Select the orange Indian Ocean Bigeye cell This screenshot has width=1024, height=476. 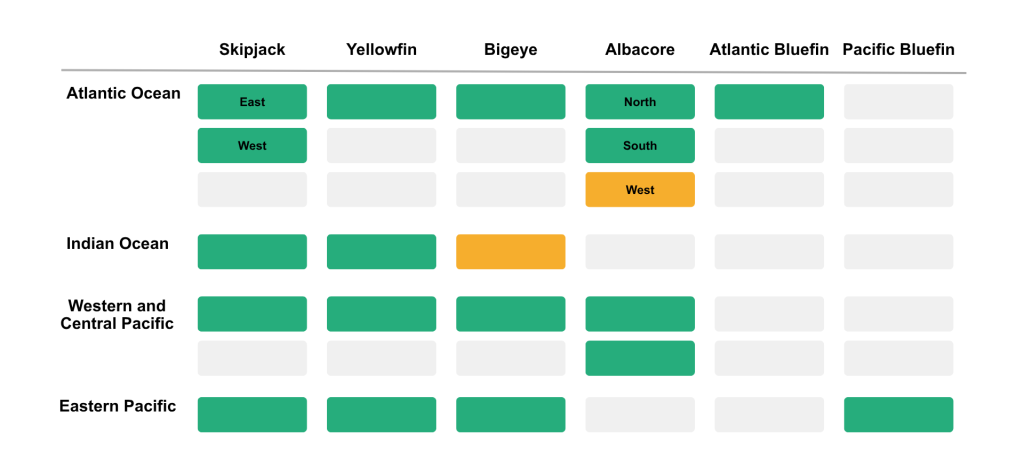coord(510,252)
